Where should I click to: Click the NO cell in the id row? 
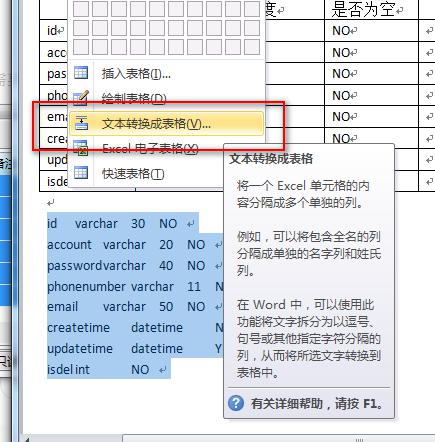371,31
